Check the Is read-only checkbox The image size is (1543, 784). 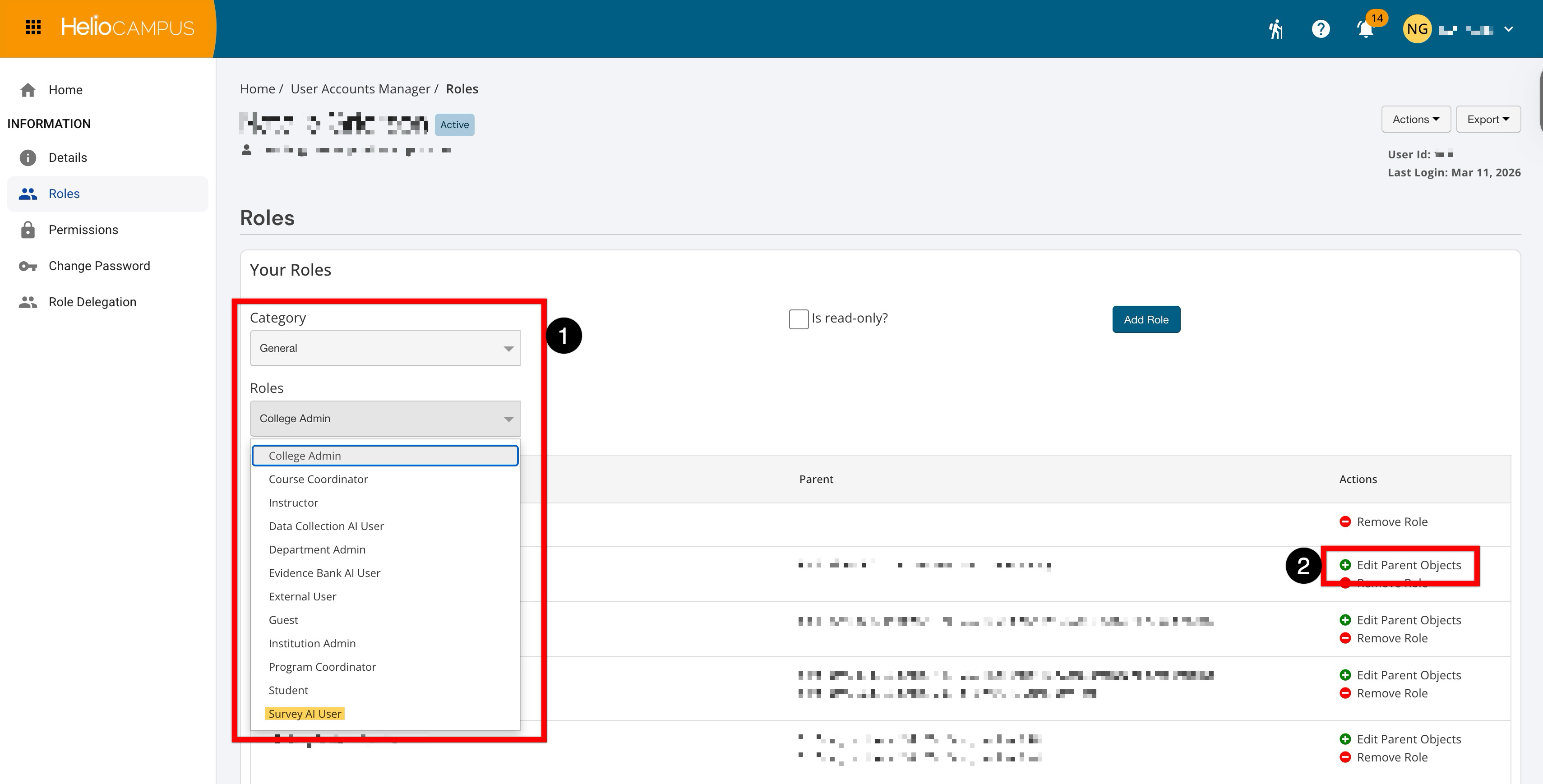point(799,318)
